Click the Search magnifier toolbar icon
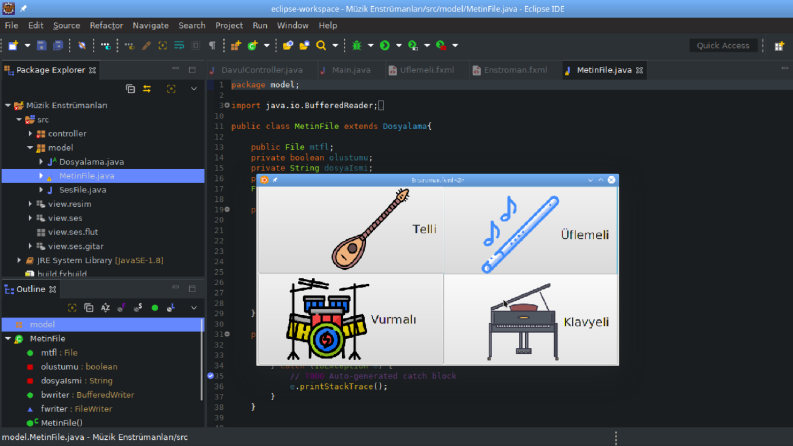This screenshot has width=793, height=446. tap(321, 46)
